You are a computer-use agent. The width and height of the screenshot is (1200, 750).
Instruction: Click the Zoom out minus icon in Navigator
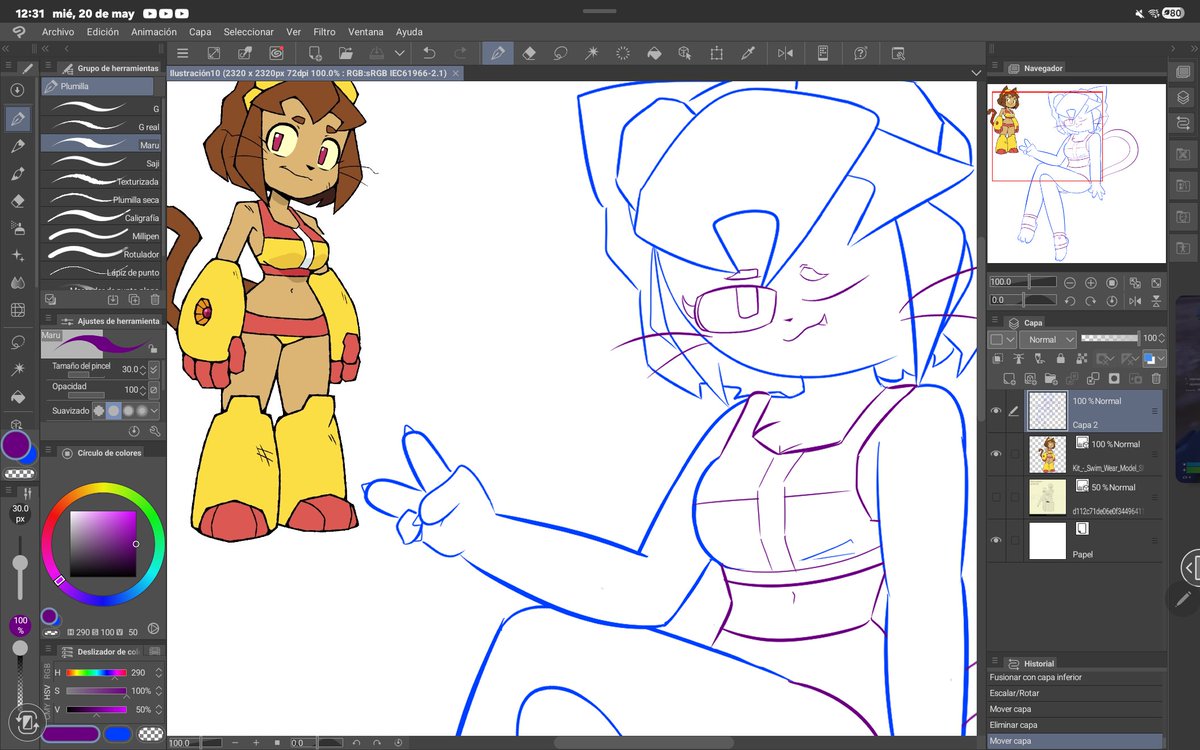coord(1069,283)
